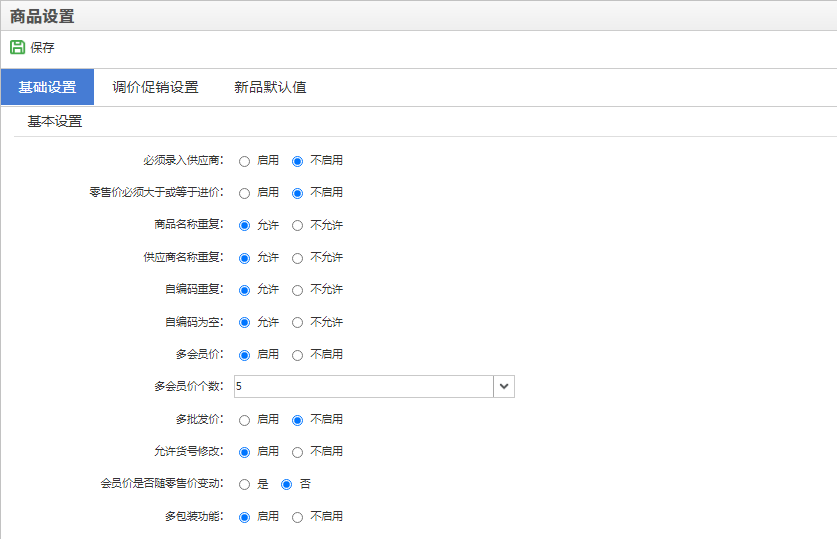Click the 多会员价个数 value field
The image size is (837, 539).
coord(364,386)
